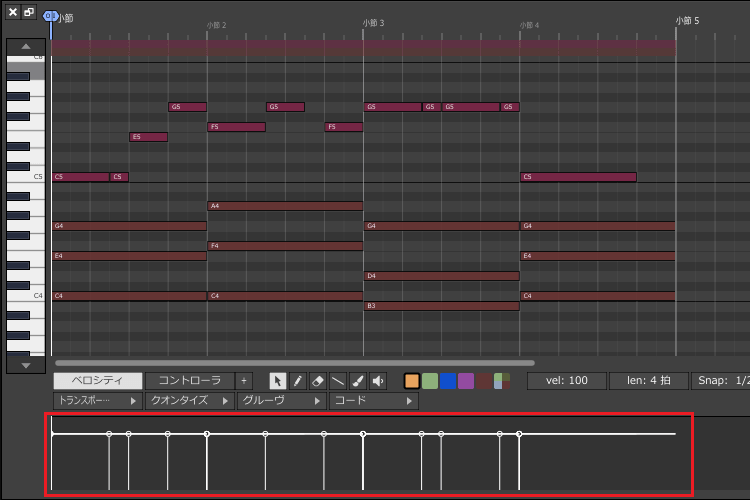Viewport: 750px width, 500px height.
Task: Open the トランスポーズ dropdown menu
Action: tap(98, 401)
